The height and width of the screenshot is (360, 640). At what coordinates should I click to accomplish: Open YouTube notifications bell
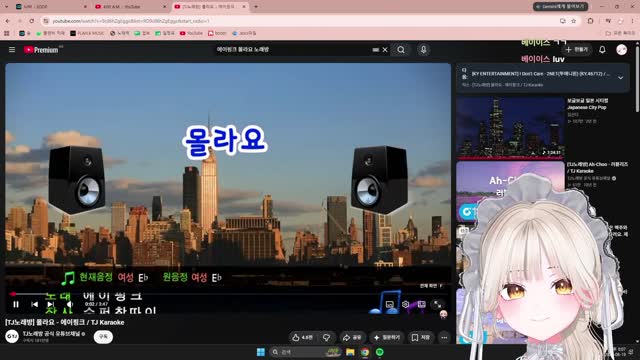pos(602,49)
